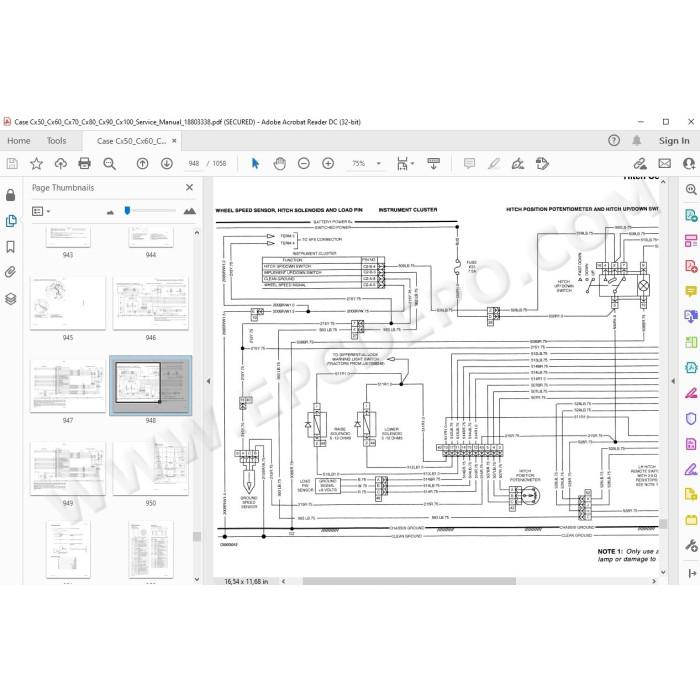Click the horizontal scrollbar of the document
Image resolution: width=700 pixels, height=700 pixels.
(409, 581)
